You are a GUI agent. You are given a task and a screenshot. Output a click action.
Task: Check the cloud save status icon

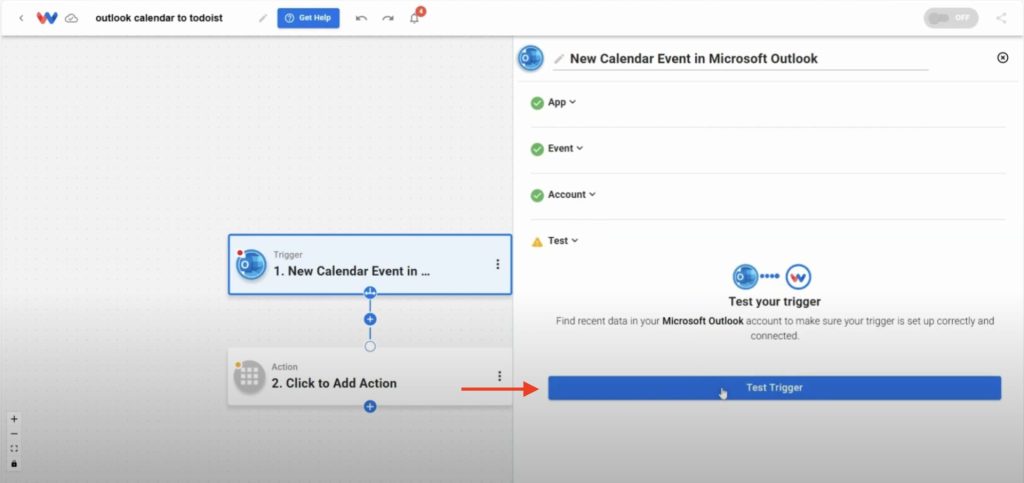tap(72, 18)
